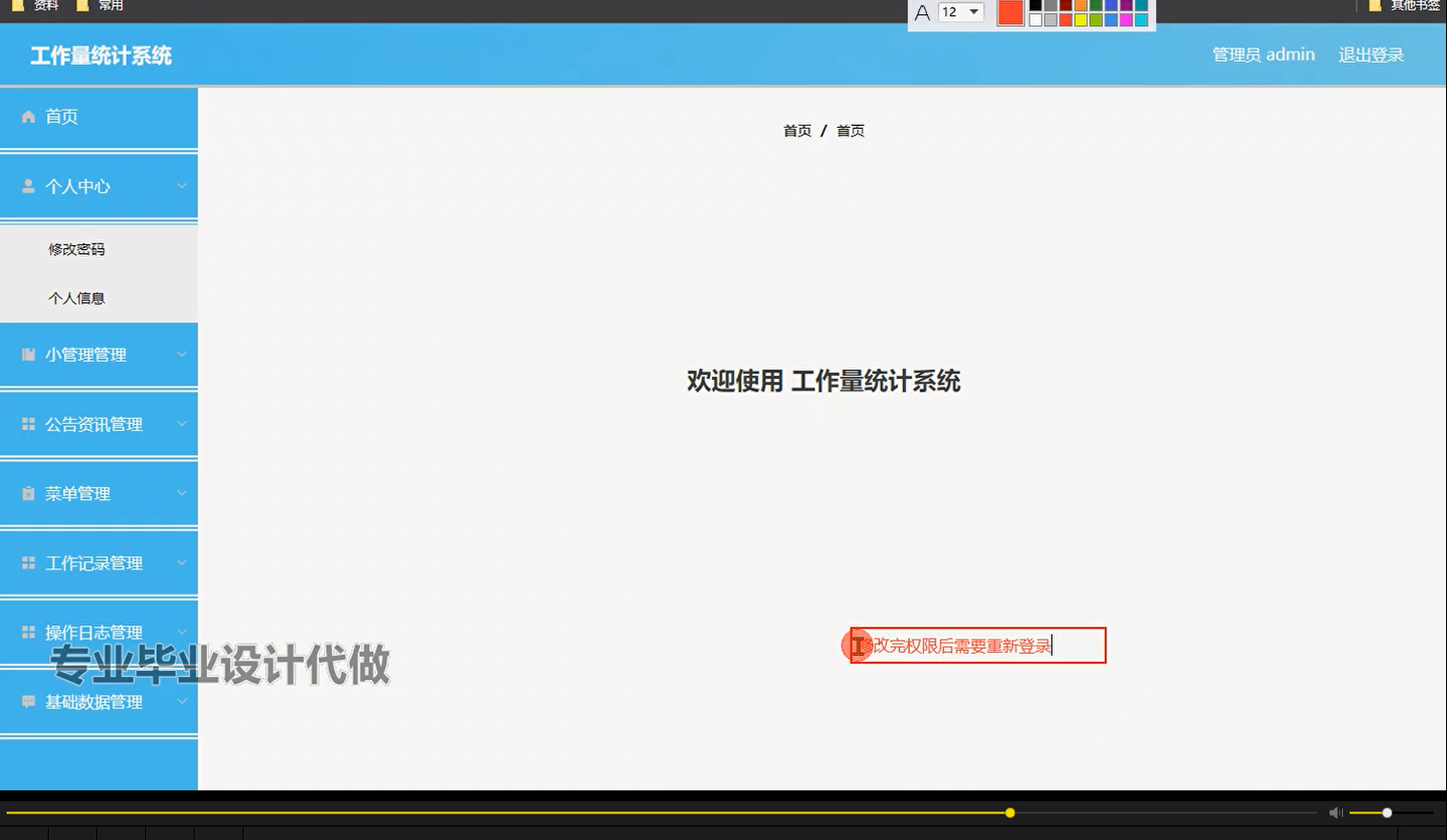Click the 退出登录 link
The image size is (1447, 840).
click(1371, 54)
